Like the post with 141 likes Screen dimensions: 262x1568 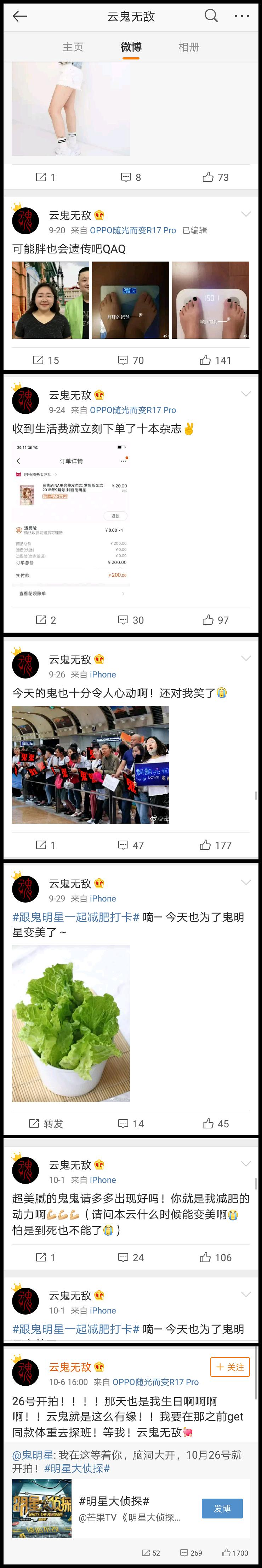215,360
